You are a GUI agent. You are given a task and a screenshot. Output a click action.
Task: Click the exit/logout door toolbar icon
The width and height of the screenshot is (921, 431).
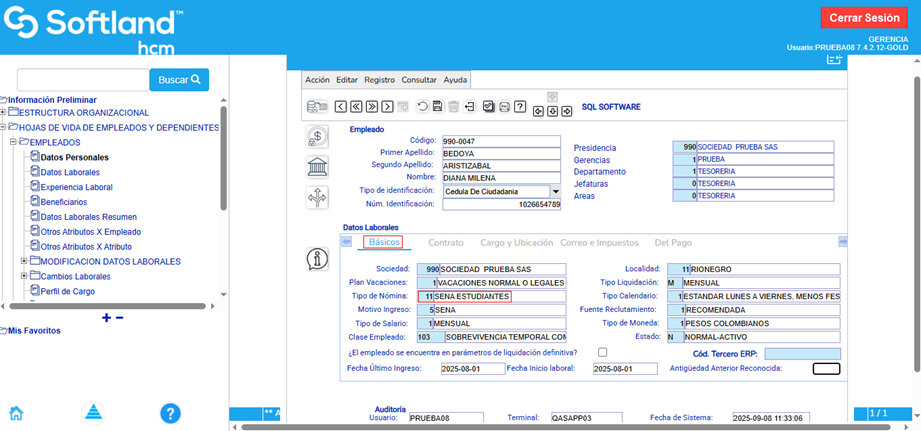coord(470,107)
